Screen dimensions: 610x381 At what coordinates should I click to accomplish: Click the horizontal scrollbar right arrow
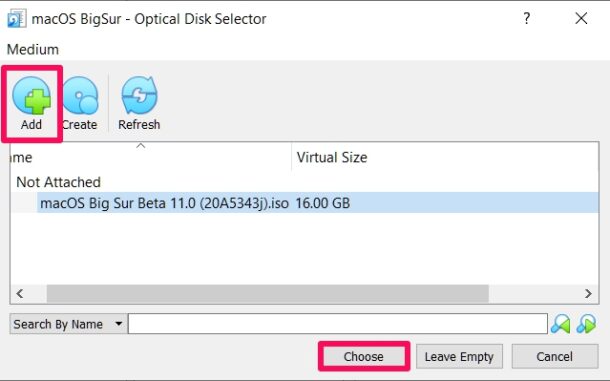(x=588, y=293)
